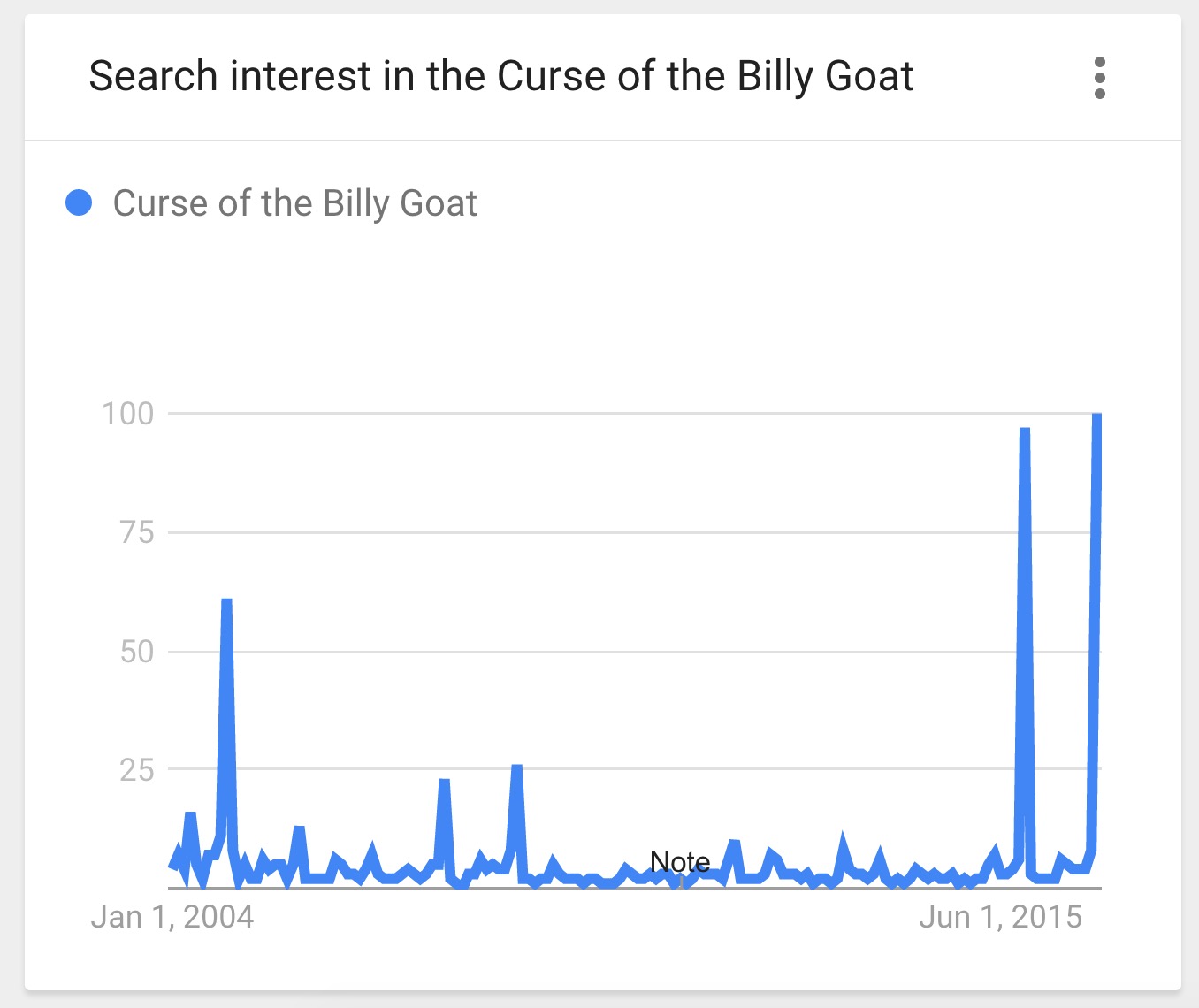Select the Curse of the Billy Goat legend label
Viewport: 1199px width, 1008px height.
(x=294, y=203)
